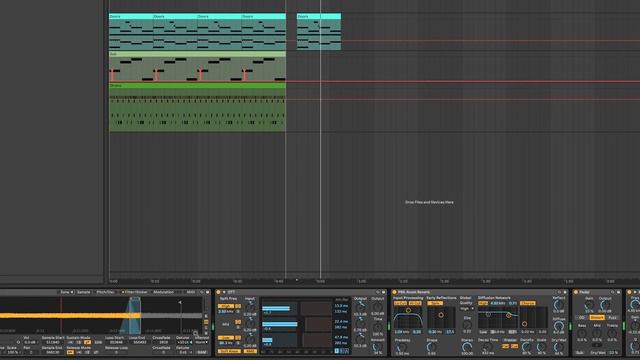Image resolution: width=640 pixels, height=360 pixels.
Task: Click the Pedal Gain knob
Action: [589, 305]
